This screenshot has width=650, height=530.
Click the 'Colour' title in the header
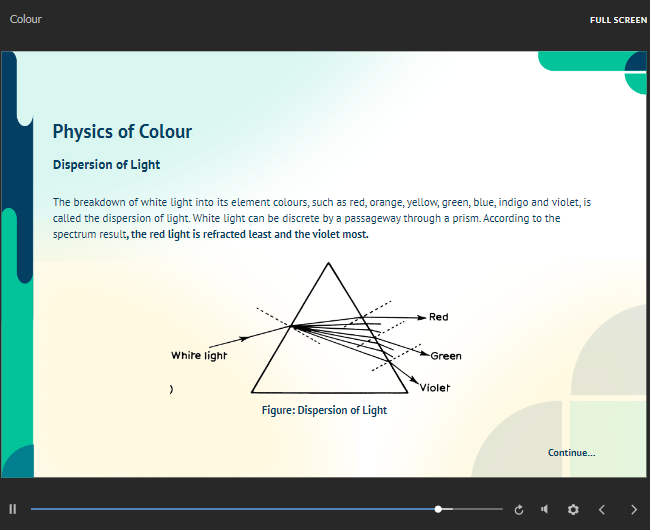pyautogui.click(x=26, y=19)
